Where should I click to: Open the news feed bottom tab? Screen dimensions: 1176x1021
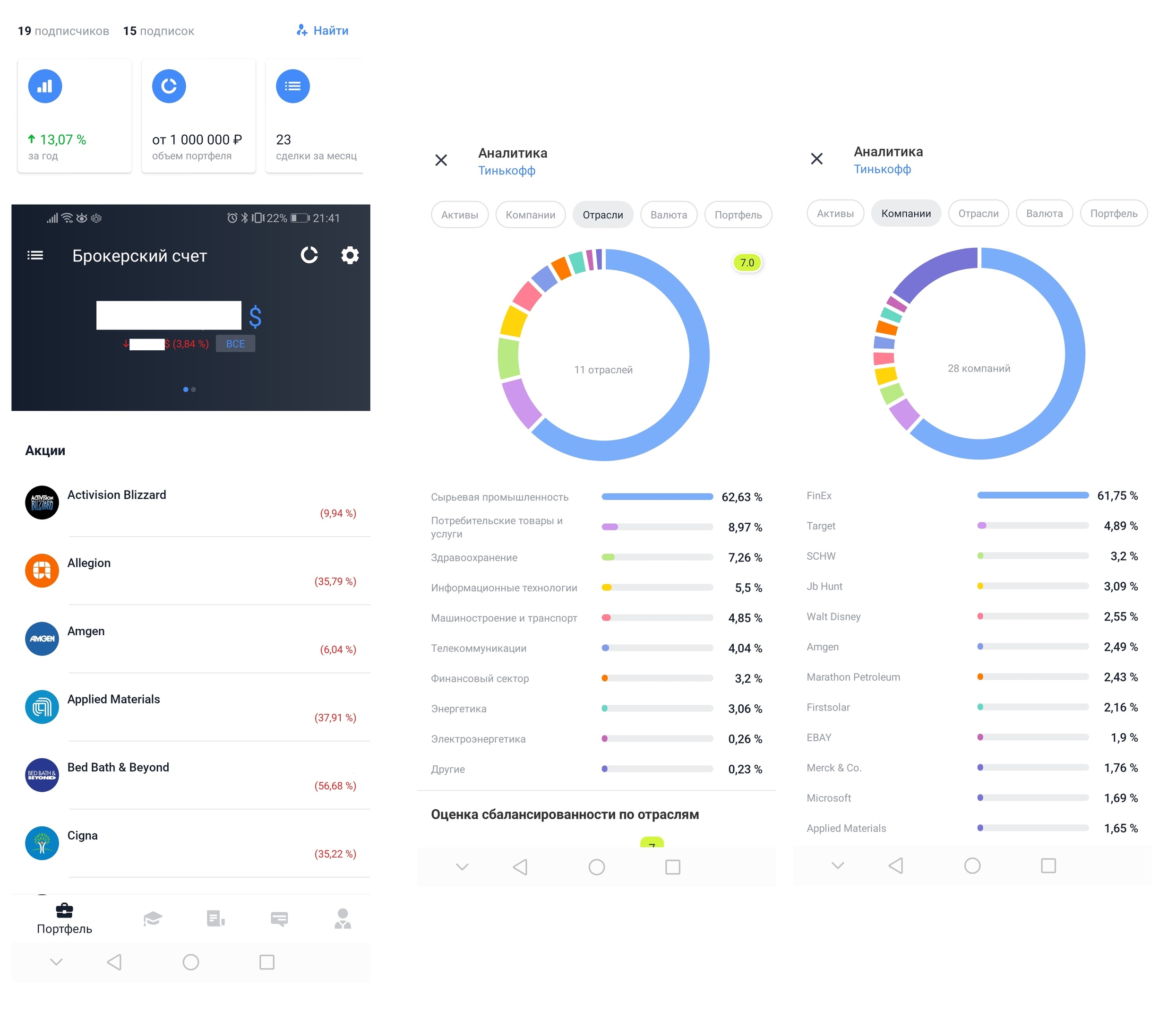click(x=216, y=918)
